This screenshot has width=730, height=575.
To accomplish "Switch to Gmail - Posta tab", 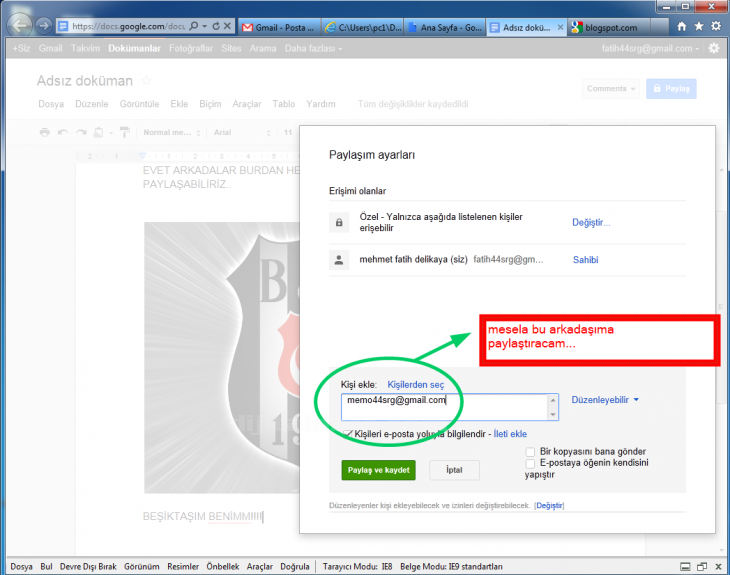I will point(279,27).
